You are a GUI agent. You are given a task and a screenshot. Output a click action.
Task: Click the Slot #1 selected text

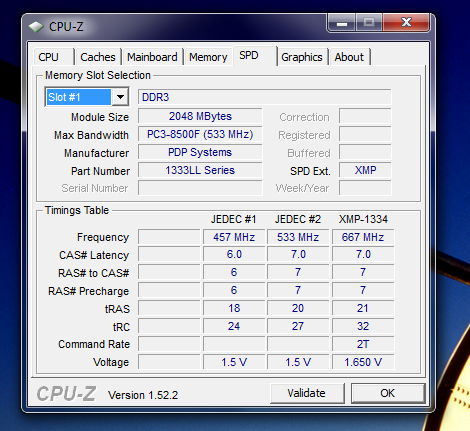[x=79, y=97]
